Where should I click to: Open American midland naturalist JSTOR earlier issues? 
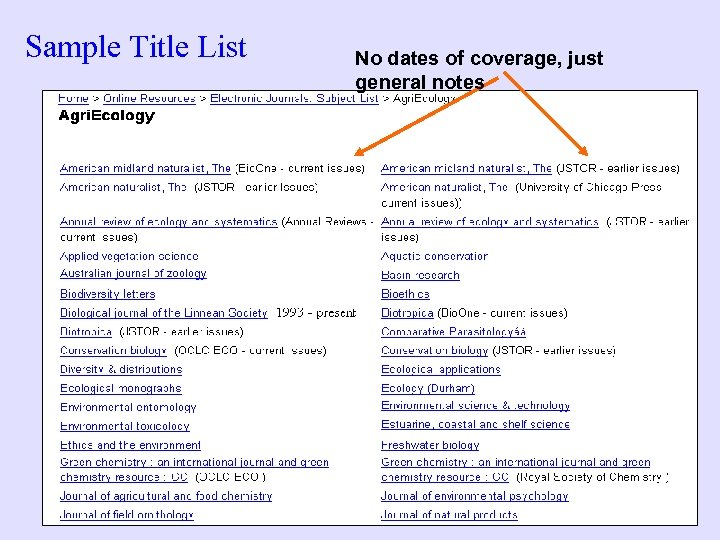(x=466, y=168)
